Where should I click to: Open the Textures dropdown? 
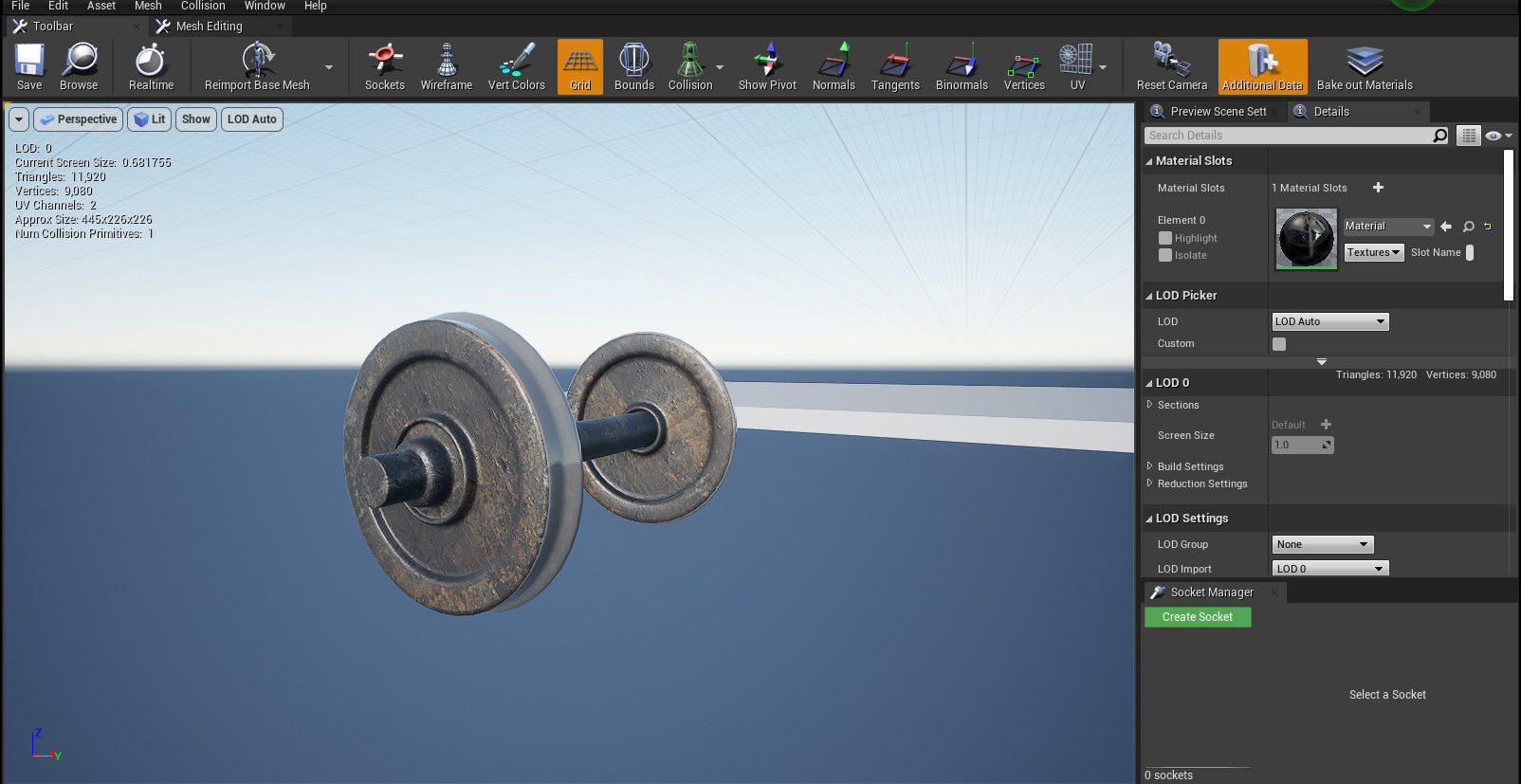tap(1374, 252)
